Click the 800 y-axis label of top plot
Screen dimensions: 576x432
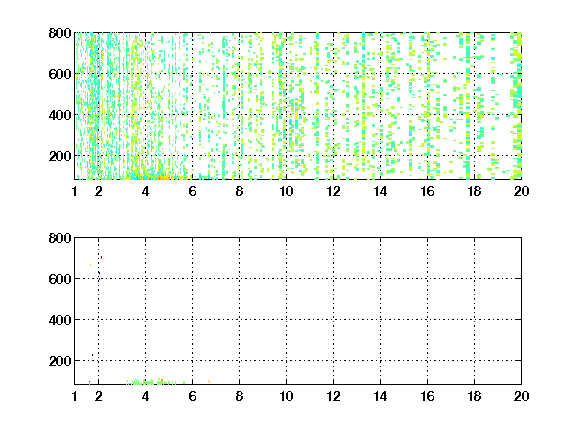point(60,33)
